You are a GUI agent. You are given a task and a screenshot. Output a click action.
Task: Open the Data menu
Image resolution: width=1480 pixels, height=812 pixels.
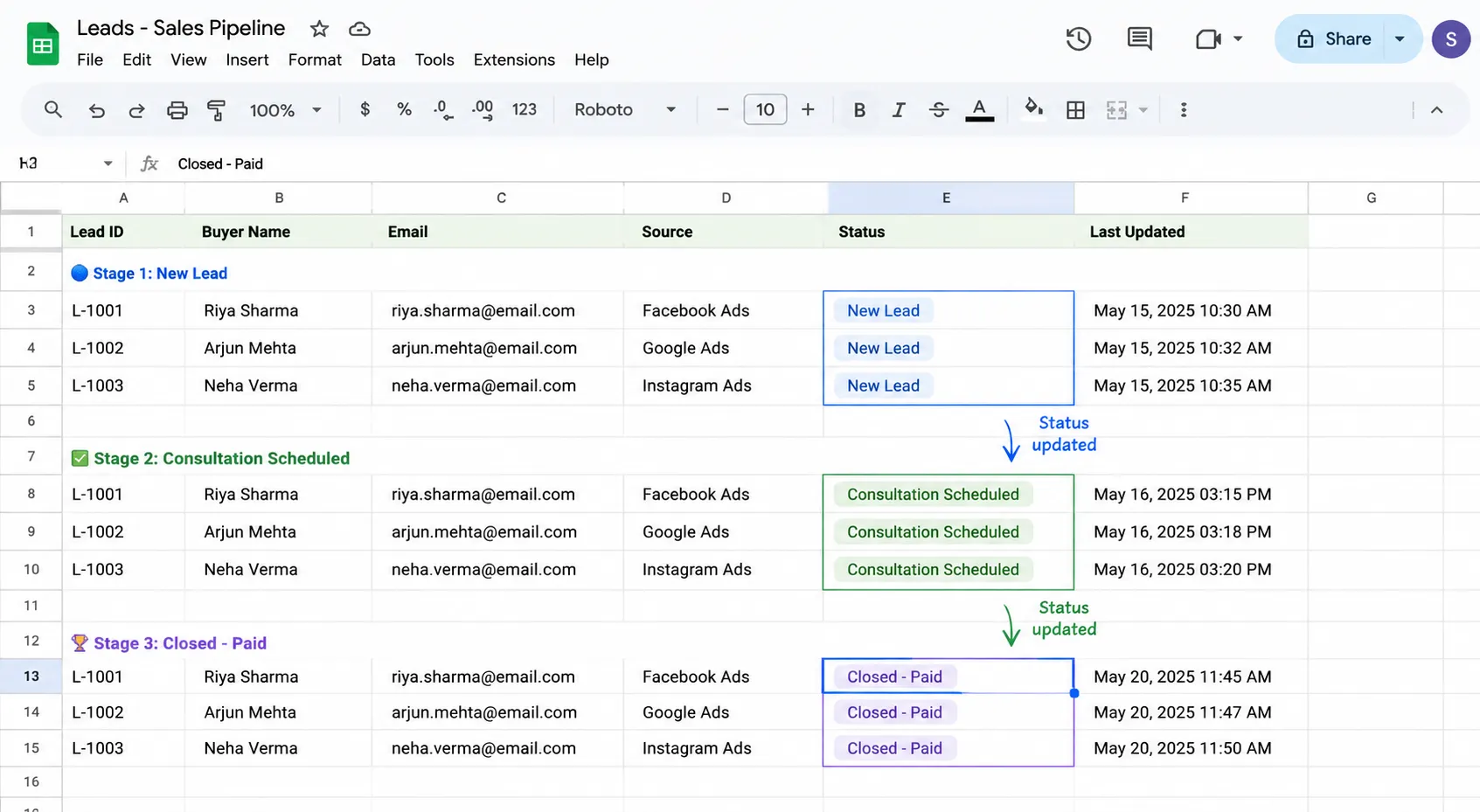(x=378, y=59)
